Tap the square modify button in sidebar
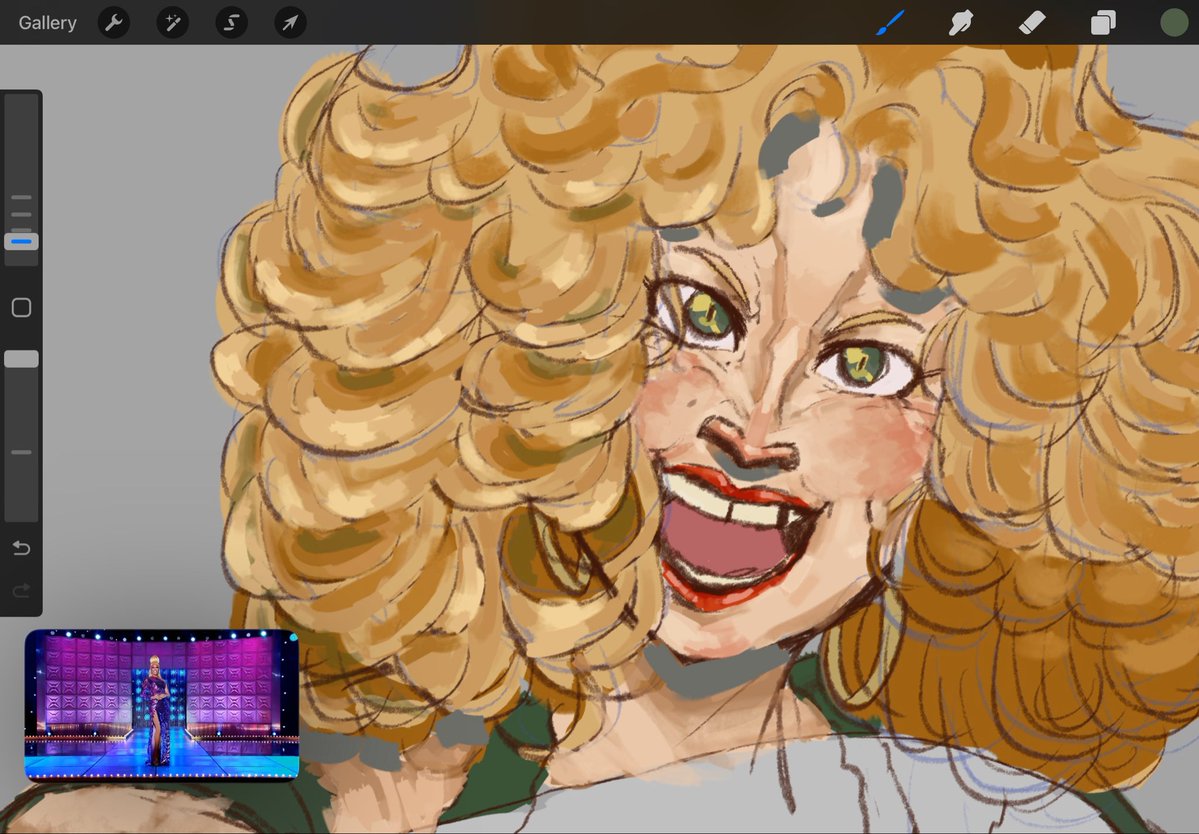This screenshot has width=1199, height=834. 21,307
